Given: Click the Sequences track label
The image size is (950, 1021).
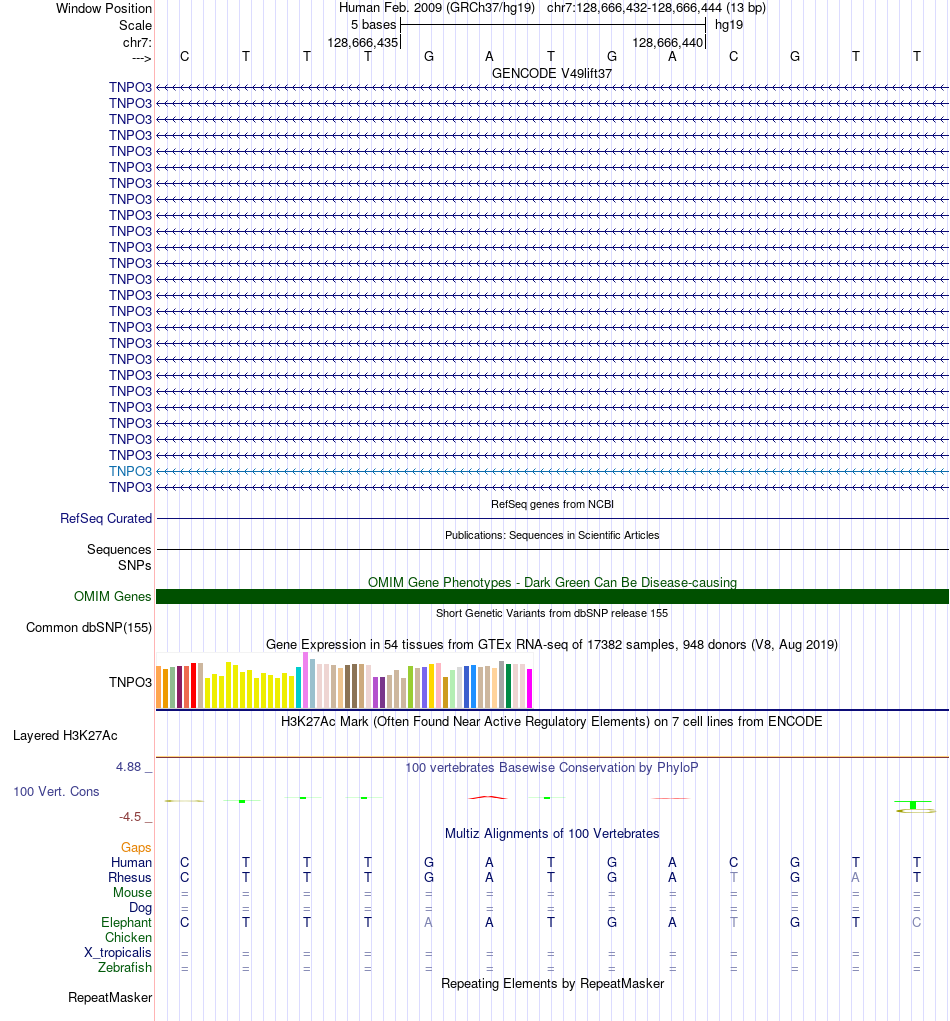Looking at the screenshot, I should [119, 550].
